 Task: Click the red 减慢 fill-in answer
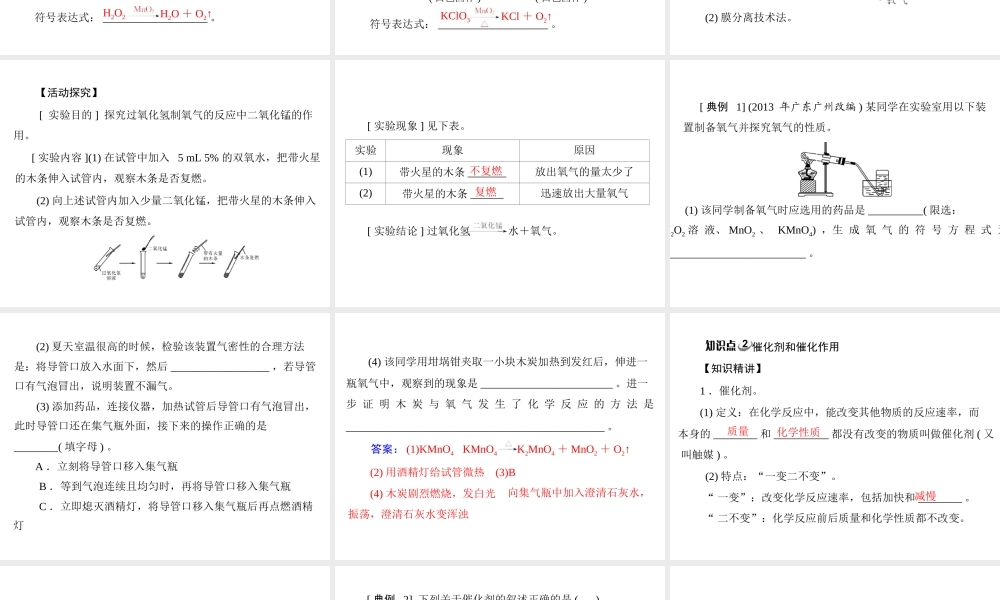click(x=925, y=496)
